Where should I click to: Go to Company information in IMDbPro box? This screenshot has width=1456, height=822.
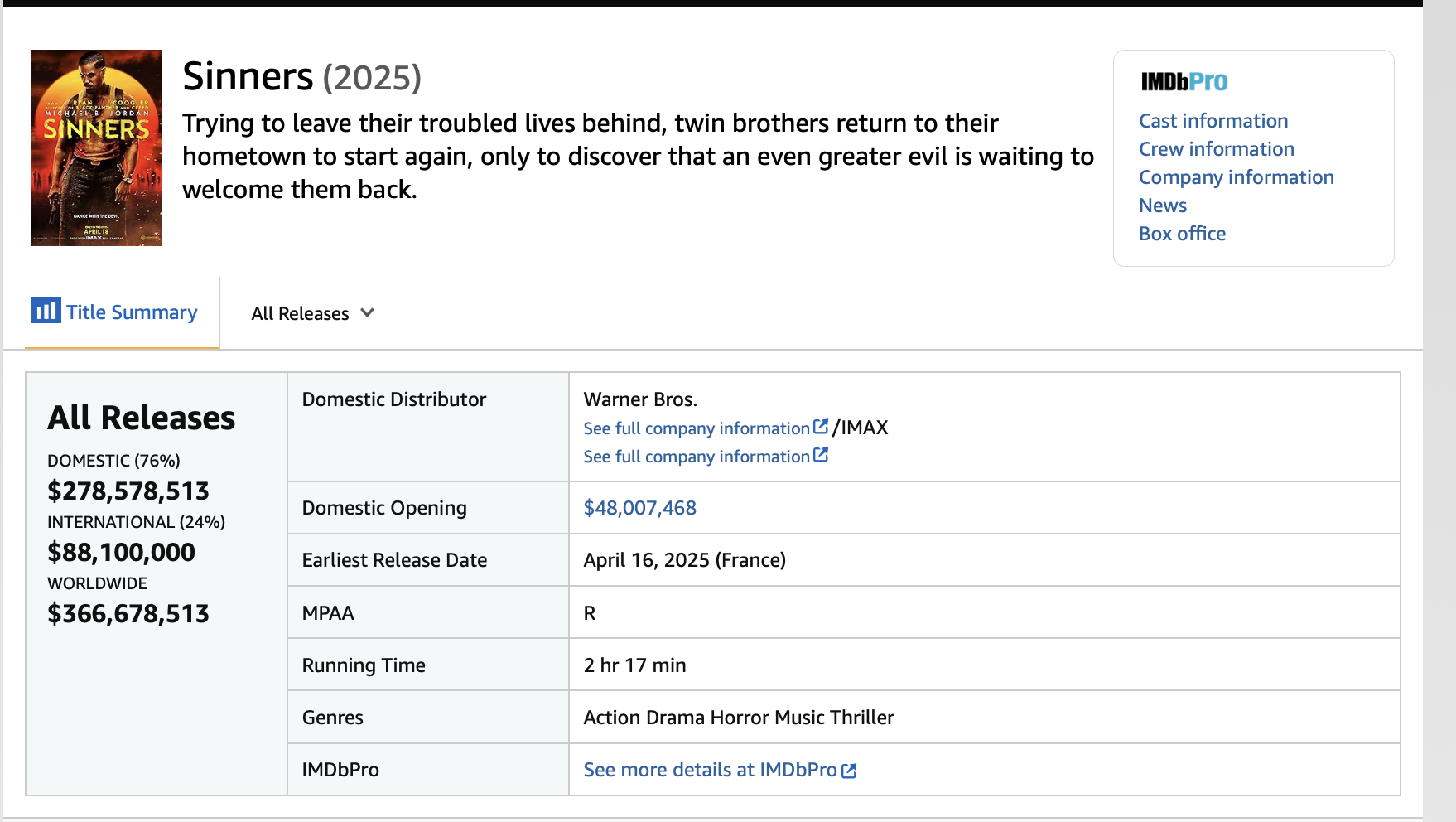point(1236,177)
